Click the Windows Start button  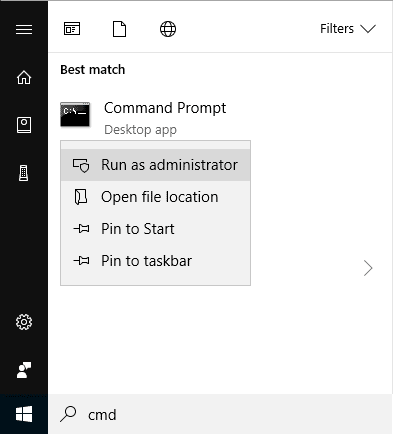pos(24,414)
